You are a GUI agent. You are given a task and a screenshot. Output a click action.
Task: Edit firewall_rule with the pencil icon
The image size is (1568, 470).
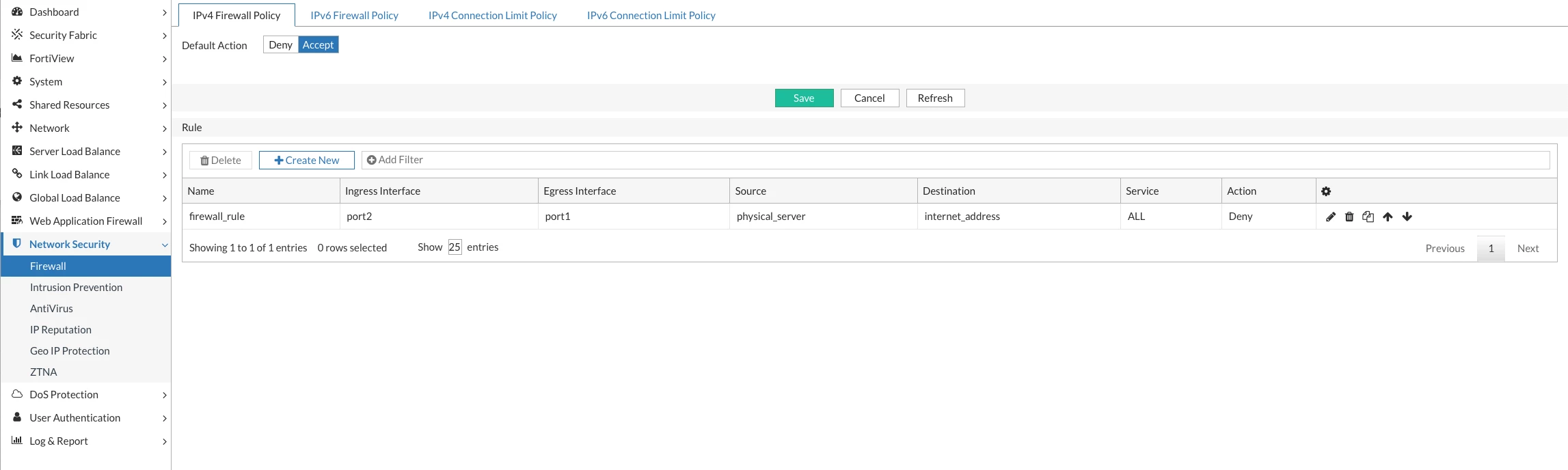click(1330, 217)
